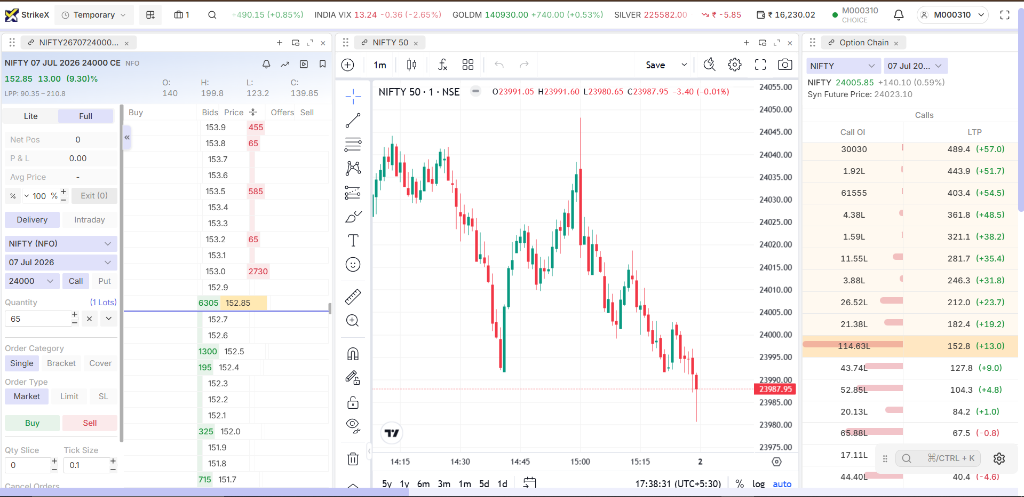Image resolution: width=1024 pixels, height=497 pixels.
Task: Open the indicator templates grid icon
Action: click(468, 65)
